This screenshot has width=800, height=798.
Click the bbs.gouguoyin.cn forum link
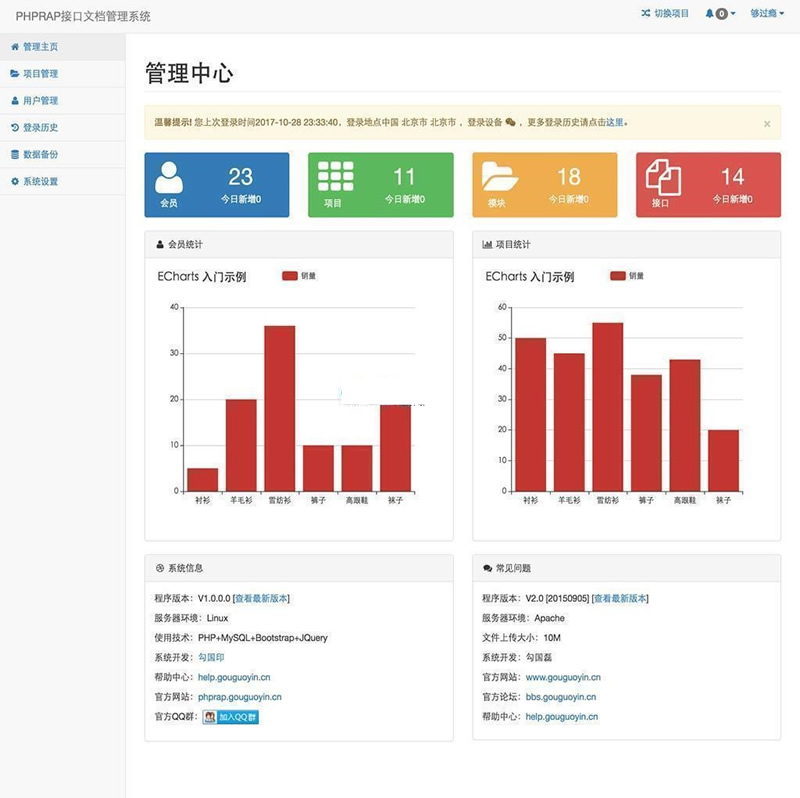561,697
